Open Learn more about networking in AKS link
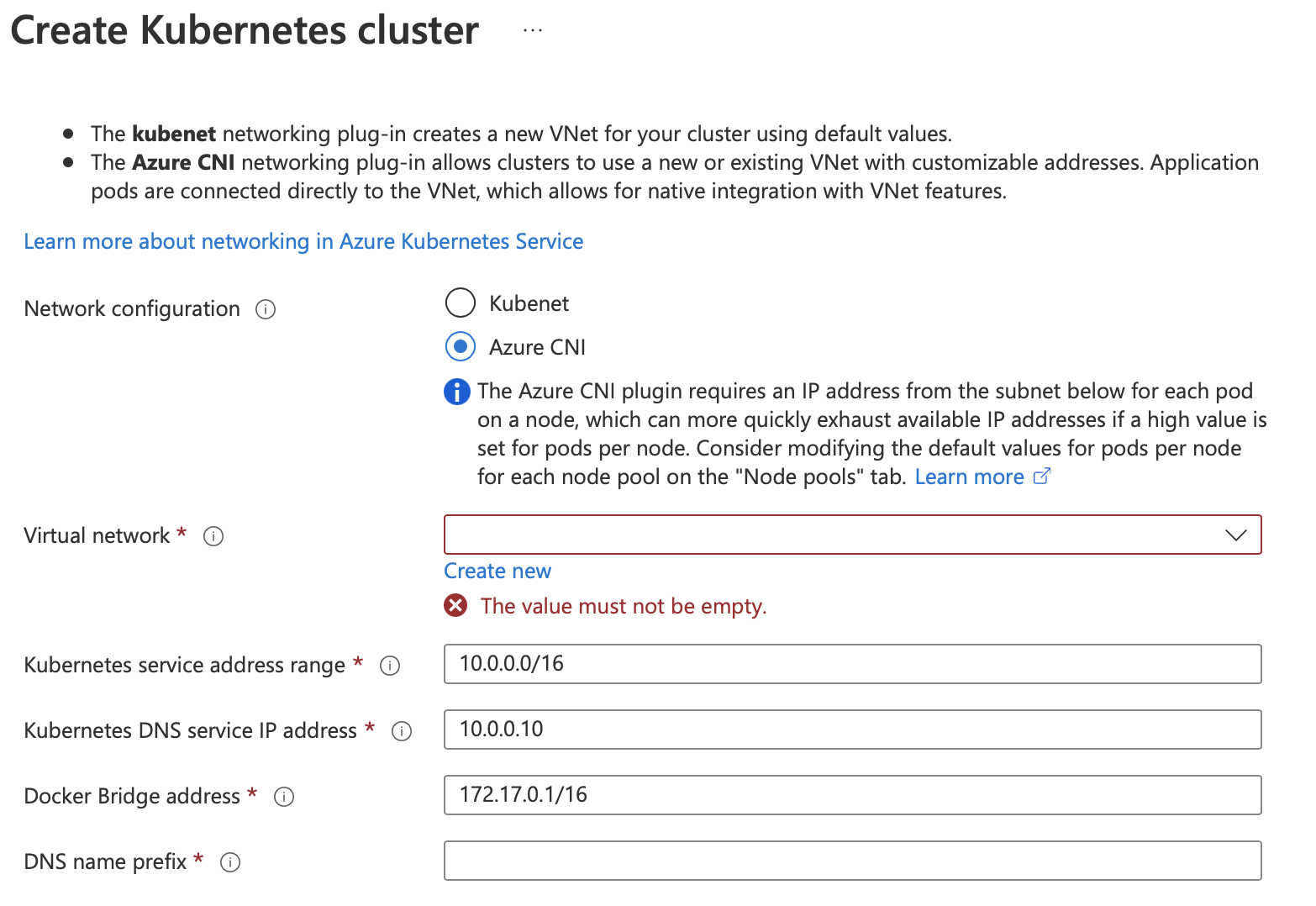Screen dimensions: 1316x906 303,241
